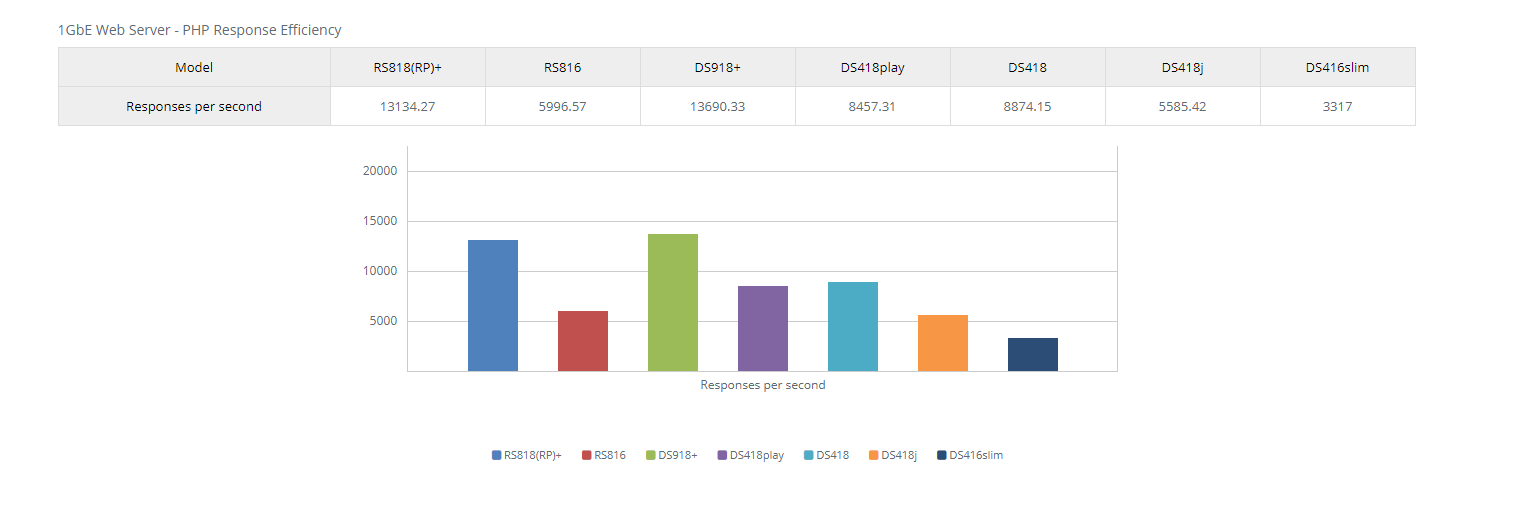The image size is (1526, 510).
Task: Select the DS418j legend label
Action: [899, 455]
